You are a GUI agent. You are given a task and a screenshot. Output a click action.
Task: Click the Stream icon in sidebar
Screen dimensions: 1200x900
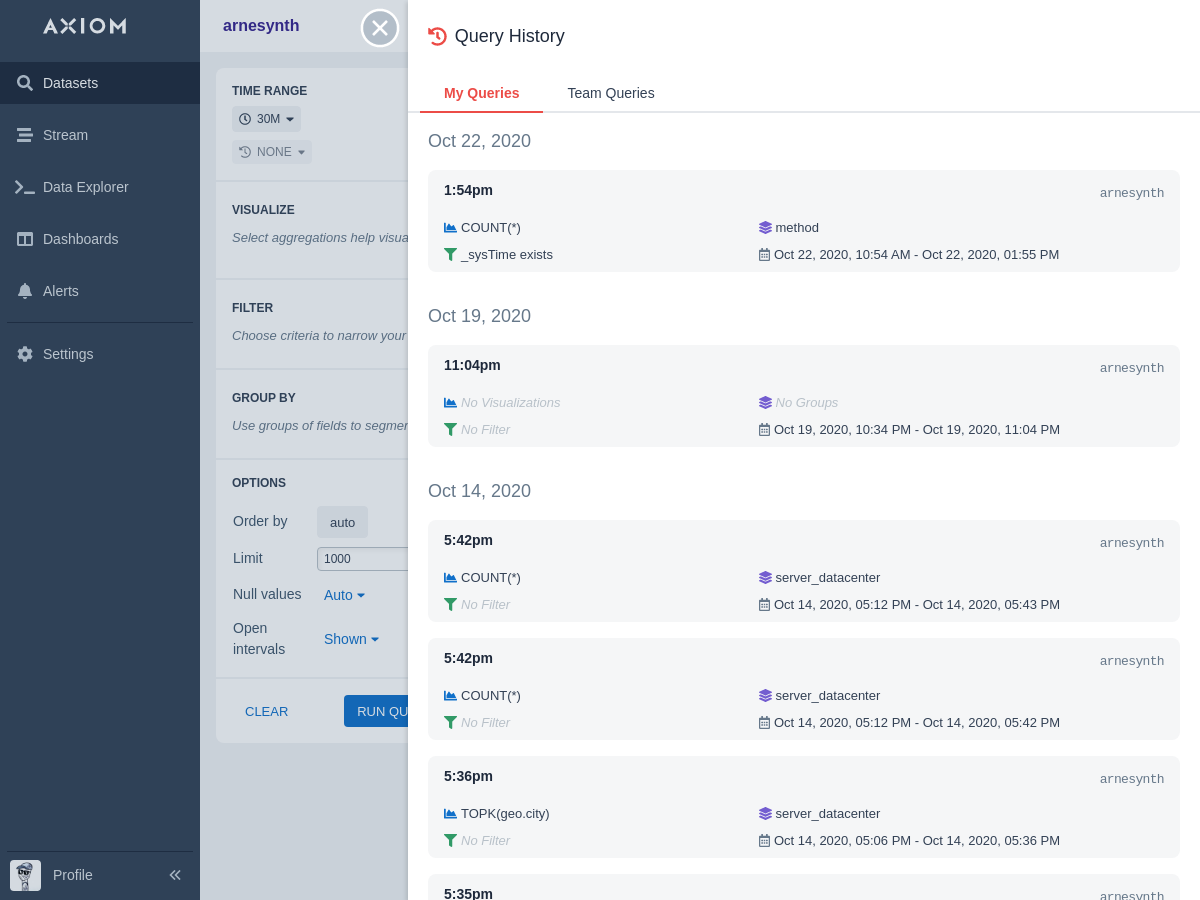[x=25, y=135]
